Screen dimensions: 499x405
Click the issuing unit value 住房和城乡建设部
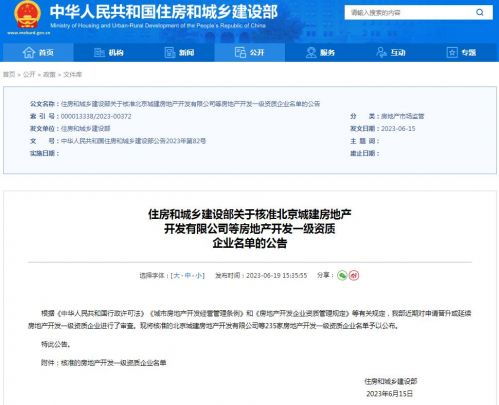pyautogui.click(x=85, y=129)
